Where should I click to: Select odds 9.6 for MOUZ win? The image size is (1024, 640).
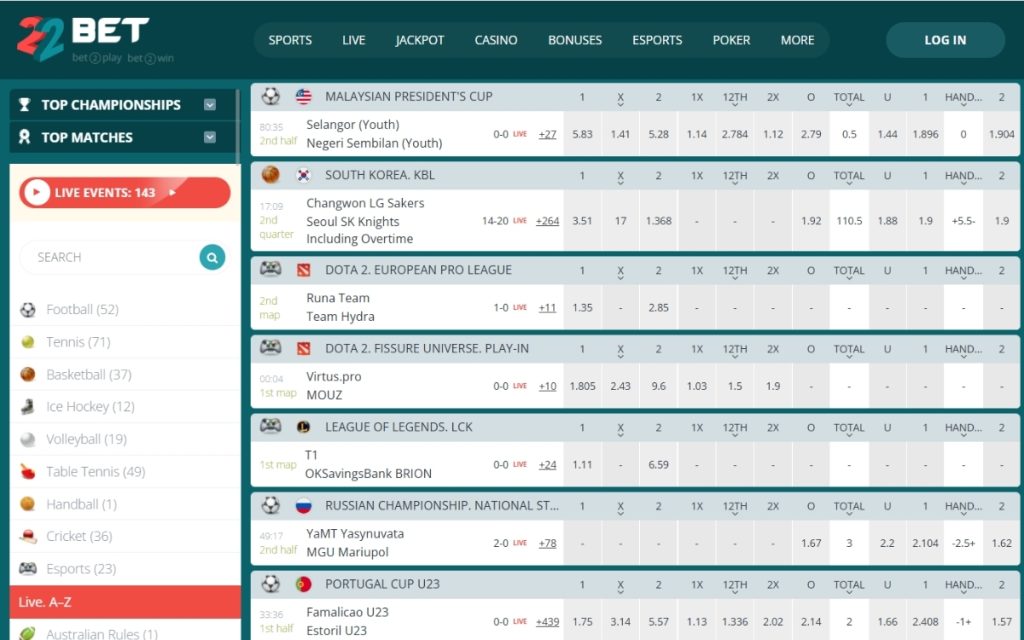click(x=658, y=386)
